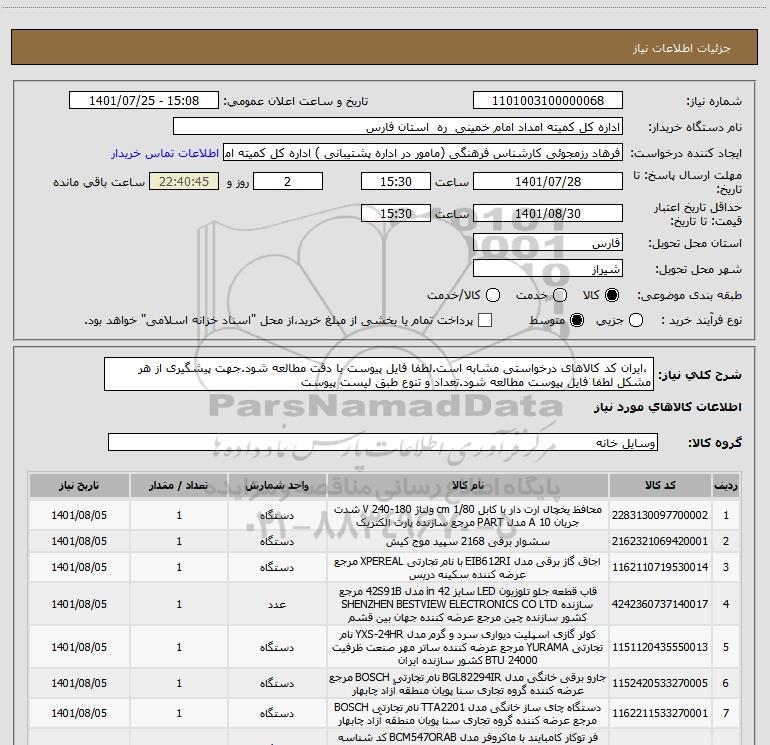This screenshot has height=745, width=770.
Task: Click unit عدد in row 4
Action: [277, 604]
